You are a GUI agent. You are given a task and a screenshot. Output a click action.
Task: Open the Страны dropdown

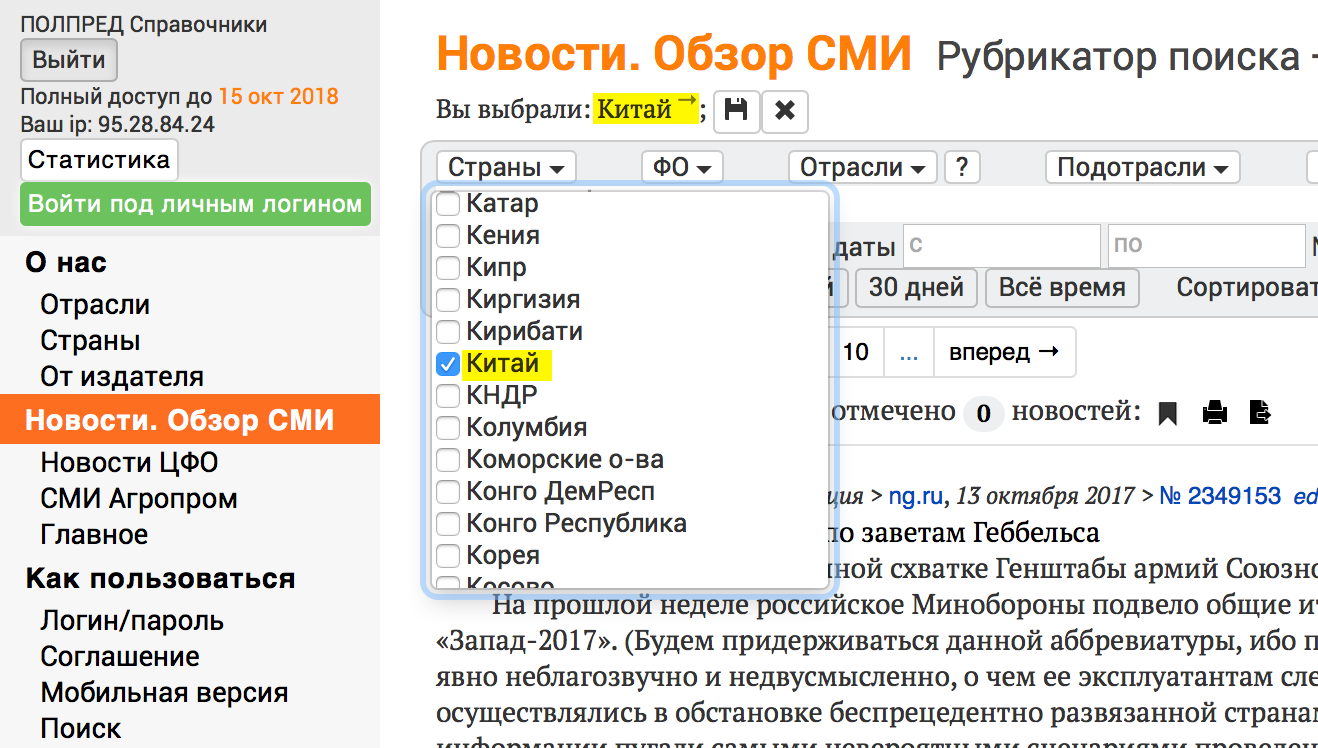point(507,167)
